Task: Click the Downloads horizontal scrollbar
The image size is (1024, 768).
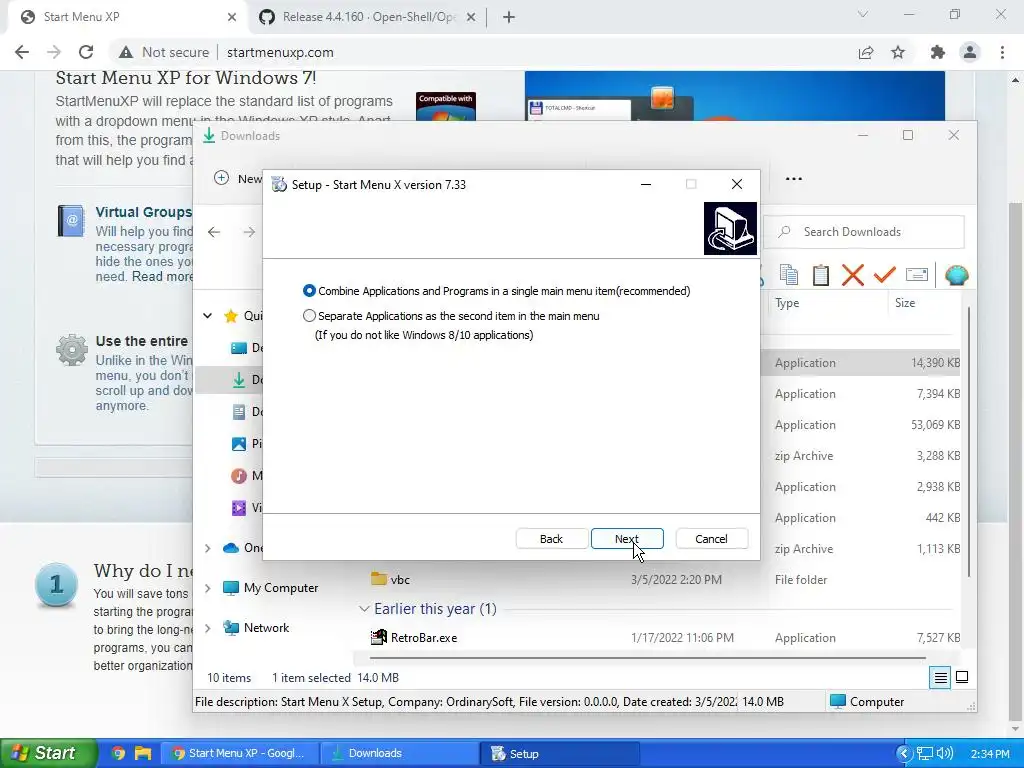Action: (x=648, y=658)
